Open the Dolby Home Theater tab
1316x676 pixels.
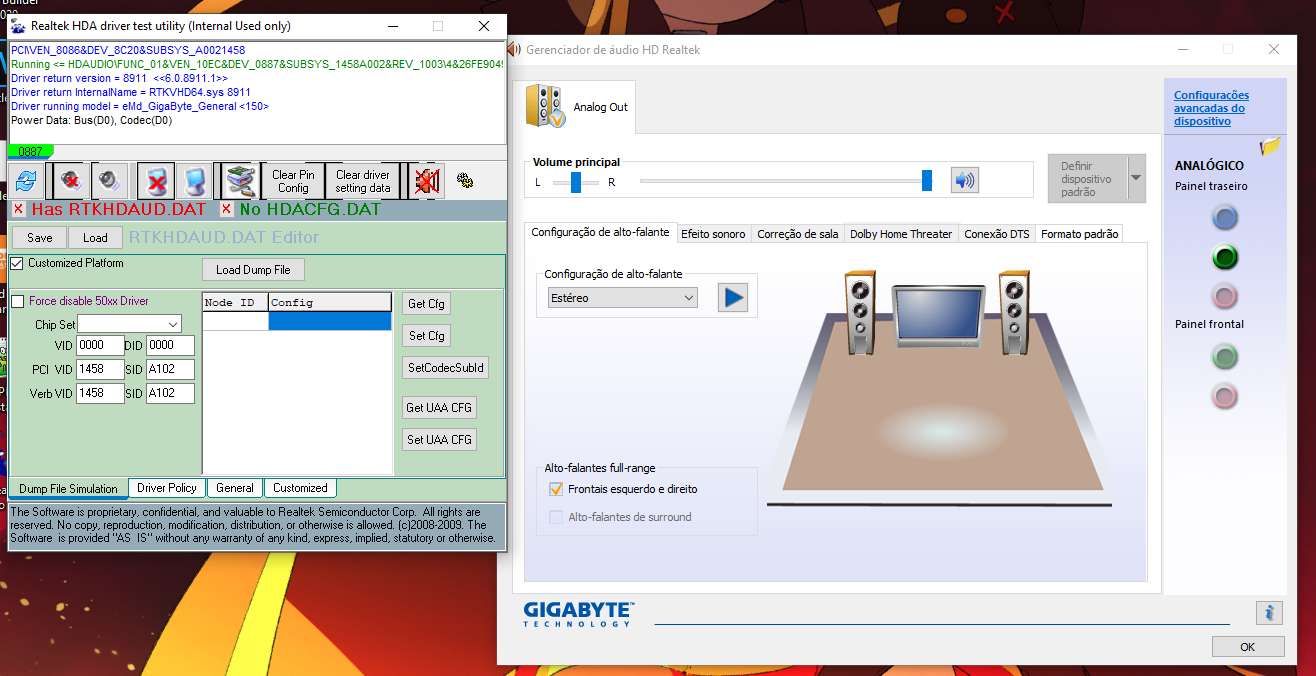[901, 234]
